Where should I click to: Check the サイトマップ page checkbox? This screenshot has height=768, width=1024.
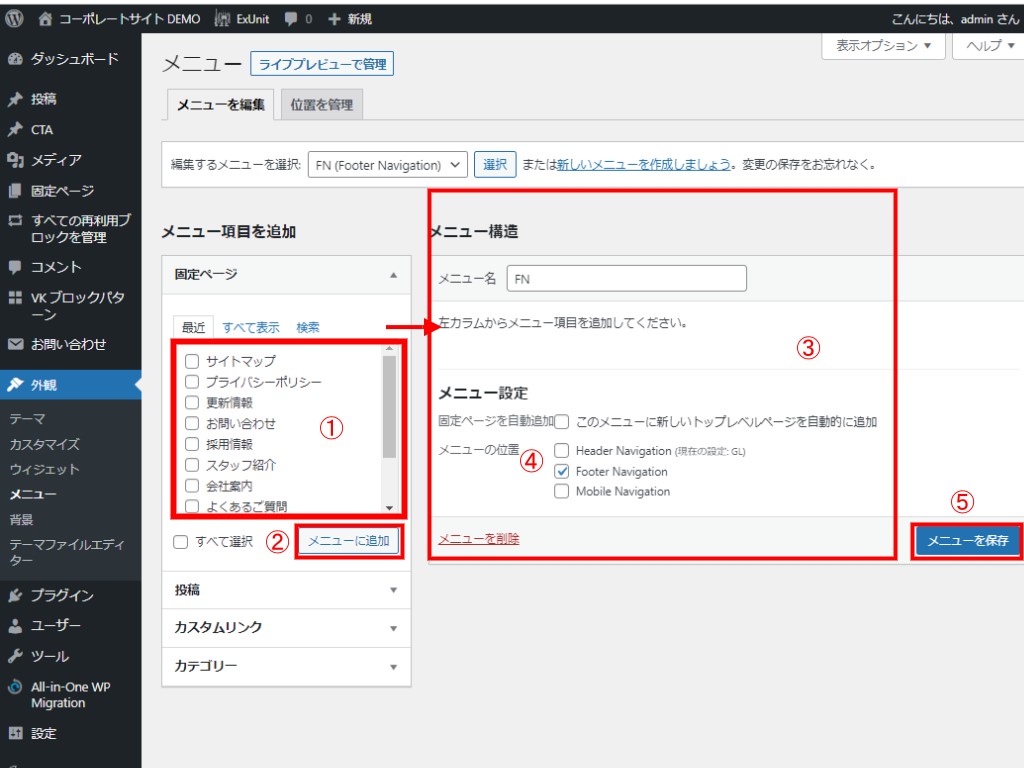(192, 361)
